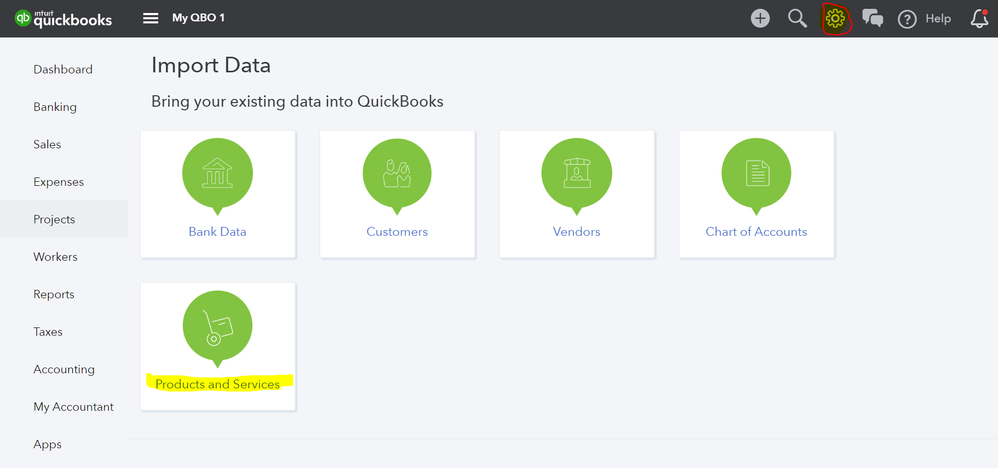Click the Bank Data building icon
Image resolution: width=998 pixels, height=468 pixels.
[x=217, y=174]
